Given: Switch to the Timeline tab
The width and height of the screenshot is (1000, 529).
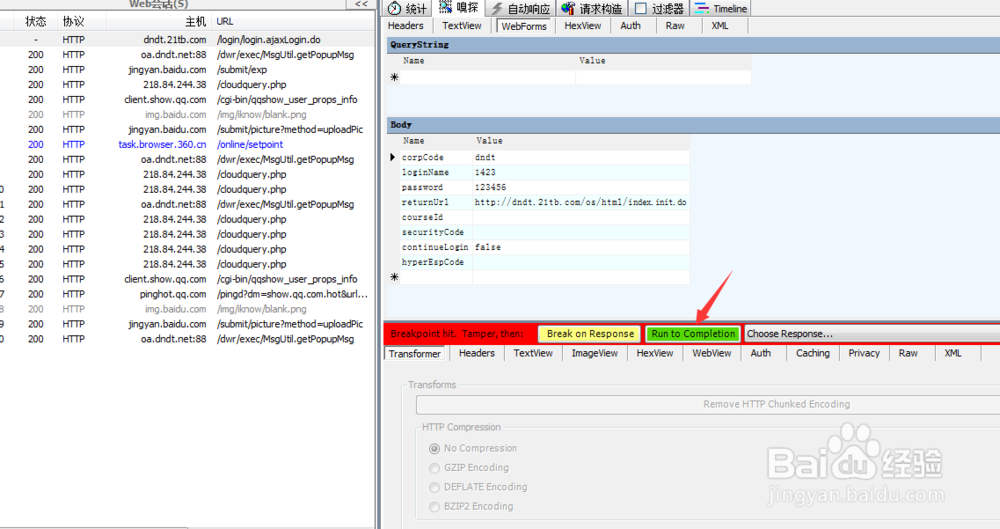Looking at the screenshot, I should coord(721,8).
